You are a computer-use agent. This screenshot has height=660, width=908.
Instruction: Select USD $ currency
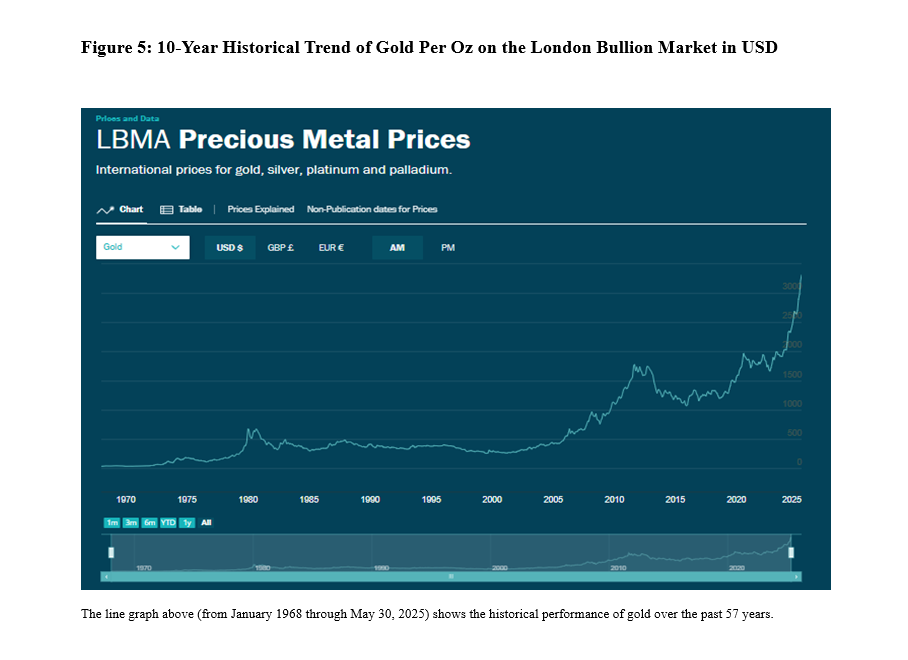(x=230, y=248)
